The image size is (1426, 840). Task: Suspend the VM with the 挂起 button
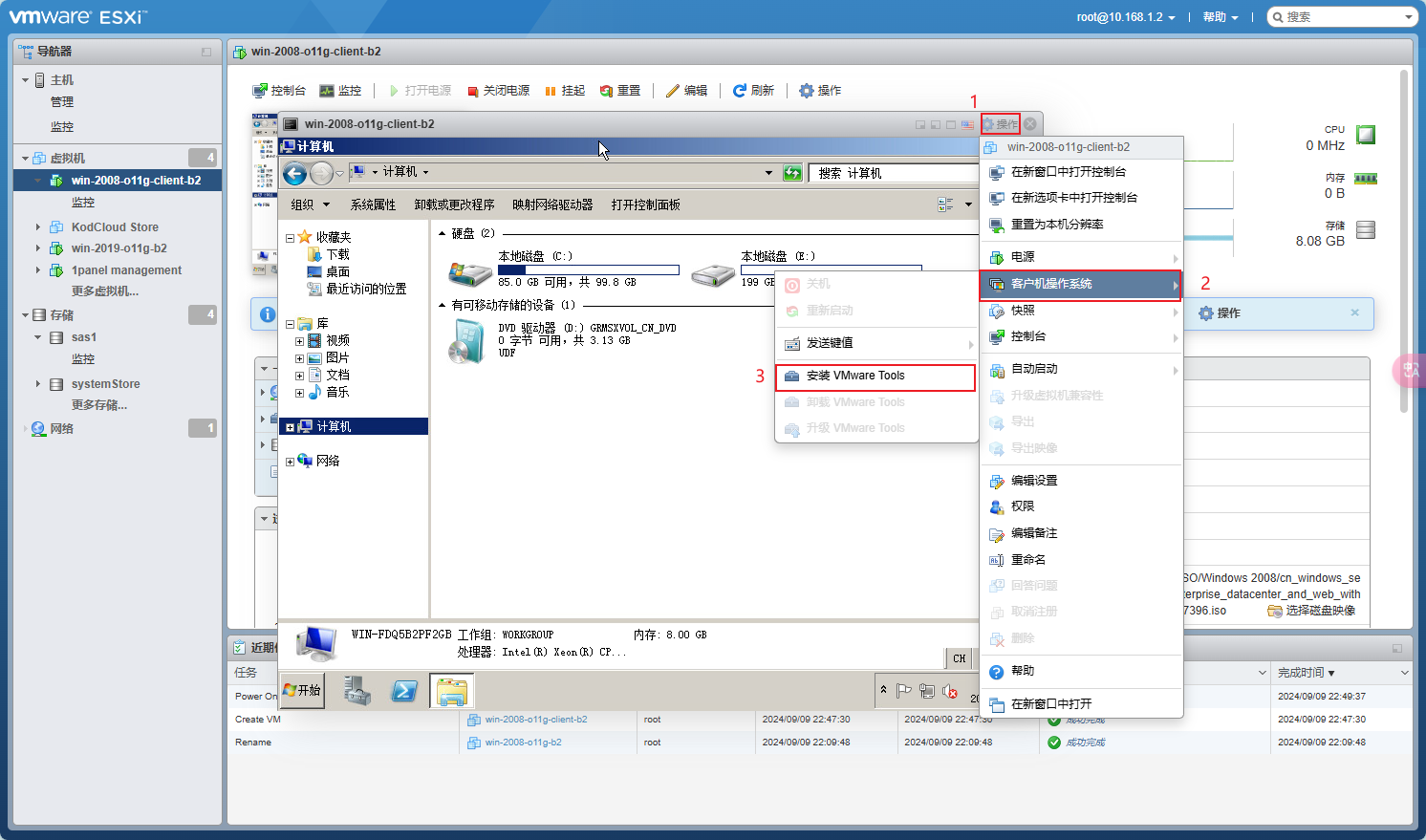click(564, 91)
